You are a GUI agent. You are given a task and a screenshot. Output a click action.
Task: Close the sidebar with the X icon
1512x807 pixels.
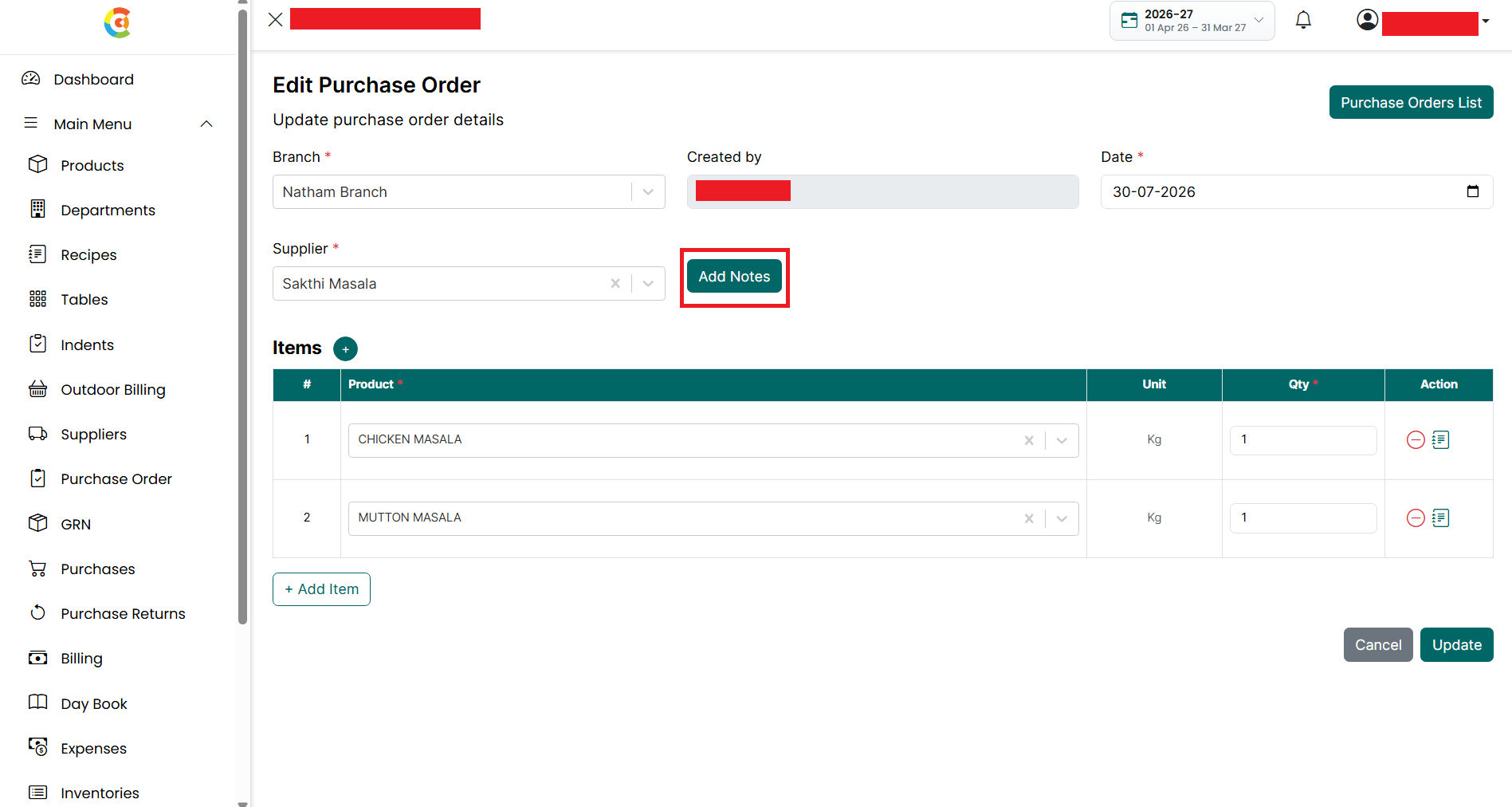tap(276, 20)
